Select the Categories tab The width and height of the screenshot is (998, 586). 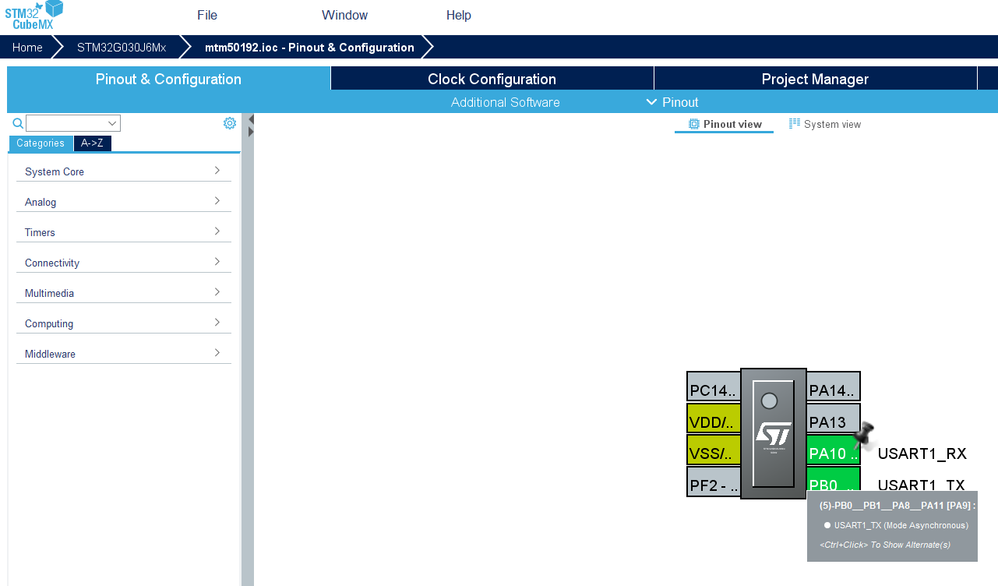click(x=40, y=143)
